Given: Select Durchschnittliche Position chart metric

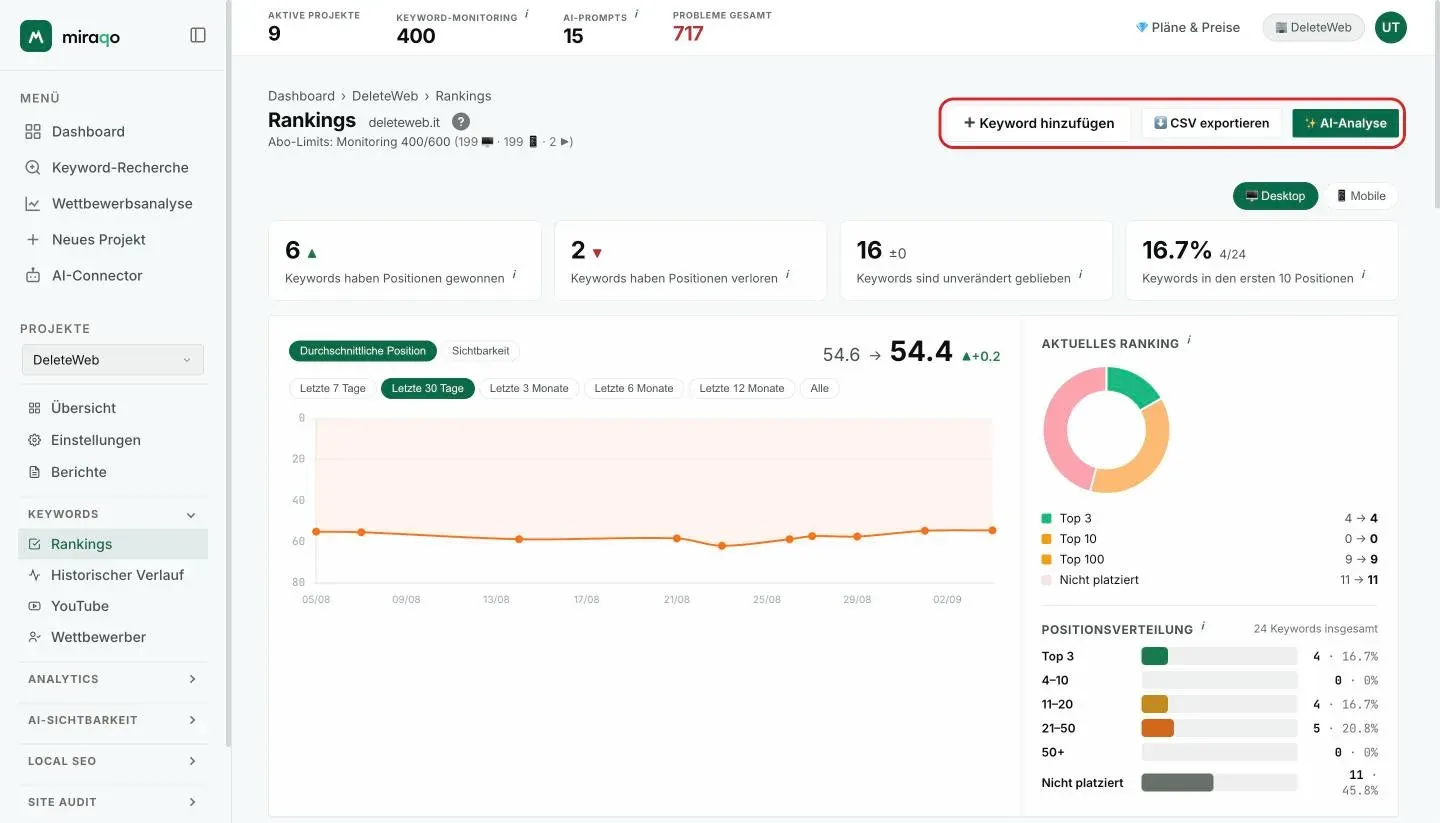Looking at the screenshot, I should [363, 351].
